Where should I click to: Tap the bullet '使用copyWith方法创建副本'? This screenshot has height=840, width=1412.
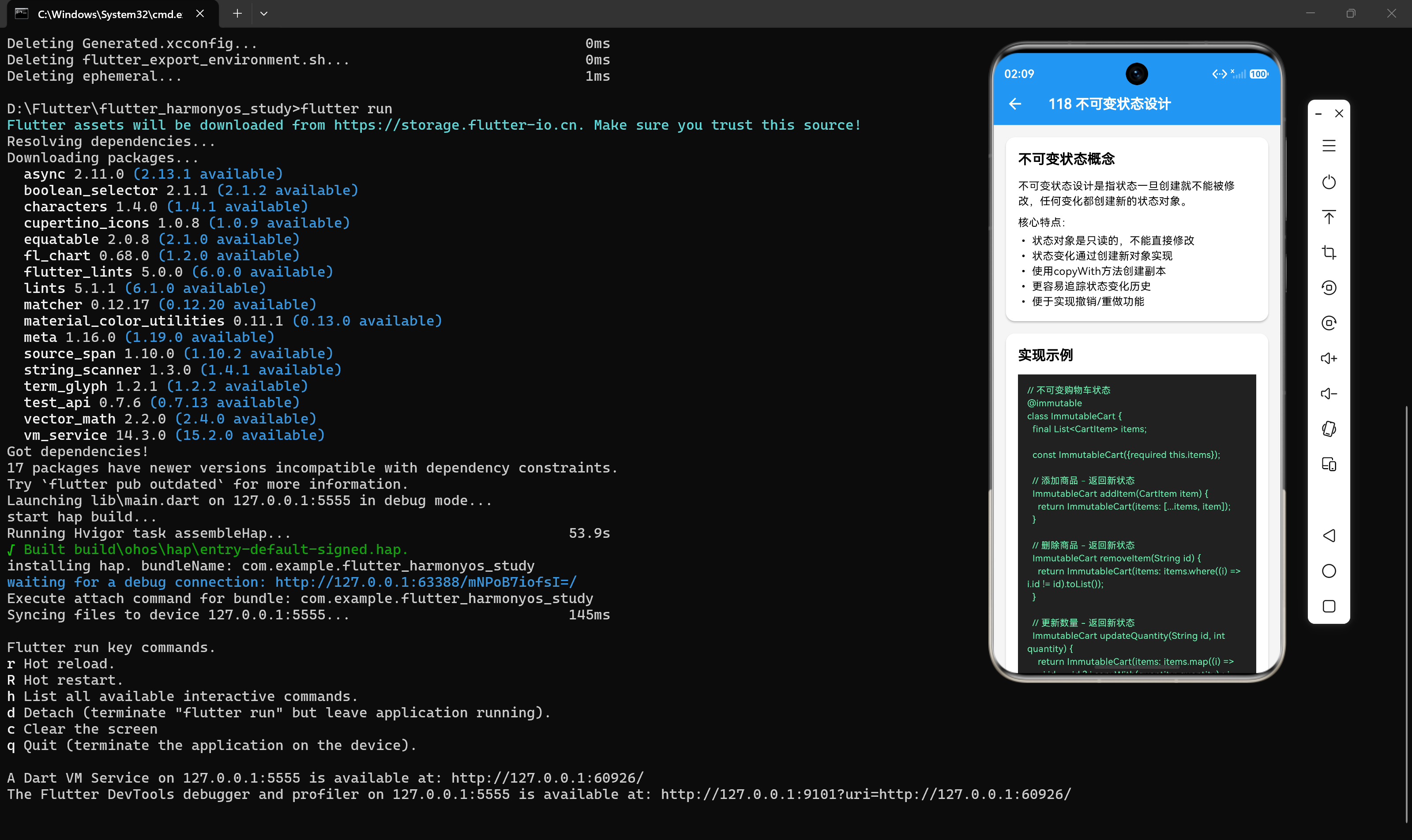(1099, 271)
